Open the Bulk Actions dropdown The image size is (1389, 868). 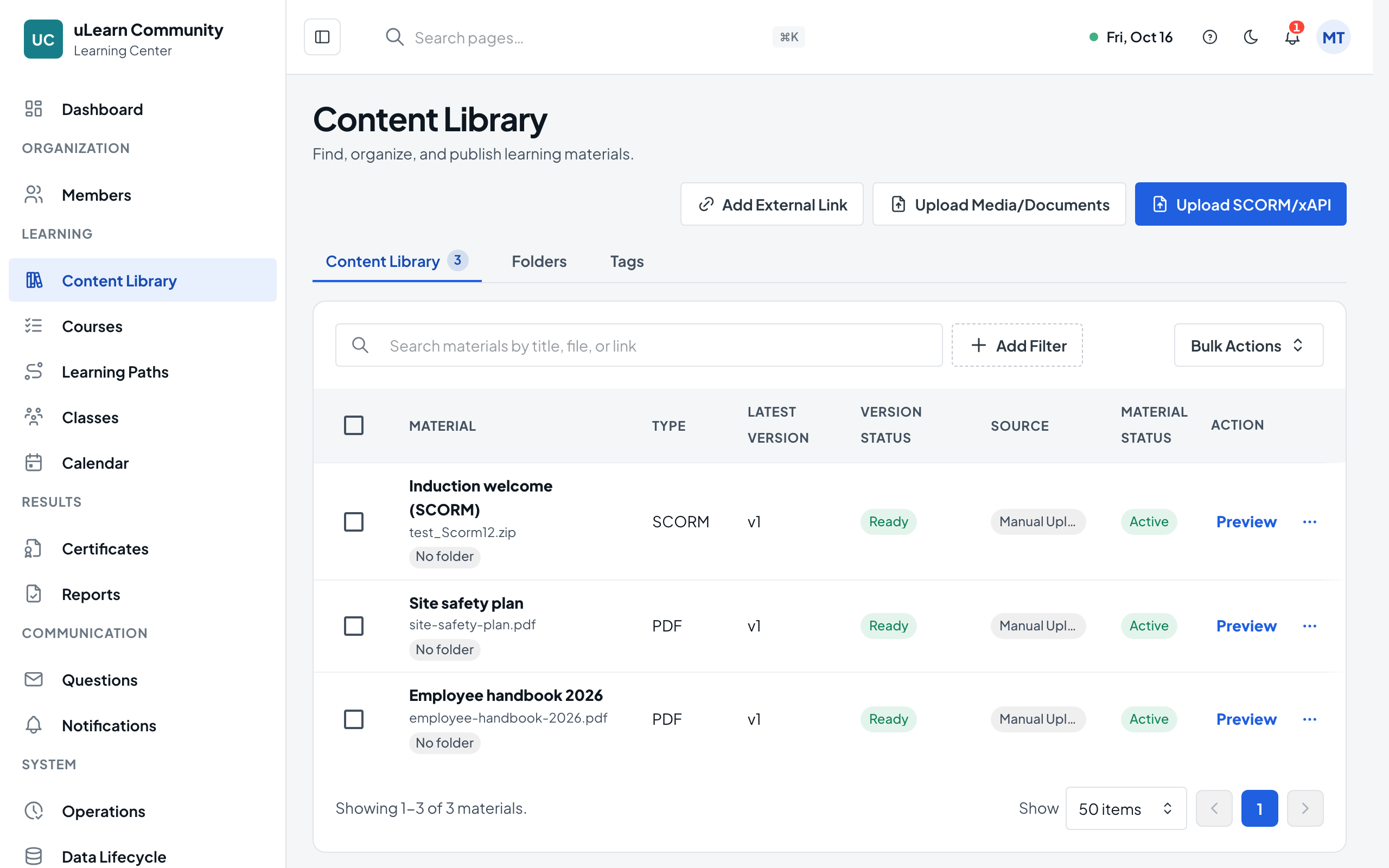(x=1248, y=346)
